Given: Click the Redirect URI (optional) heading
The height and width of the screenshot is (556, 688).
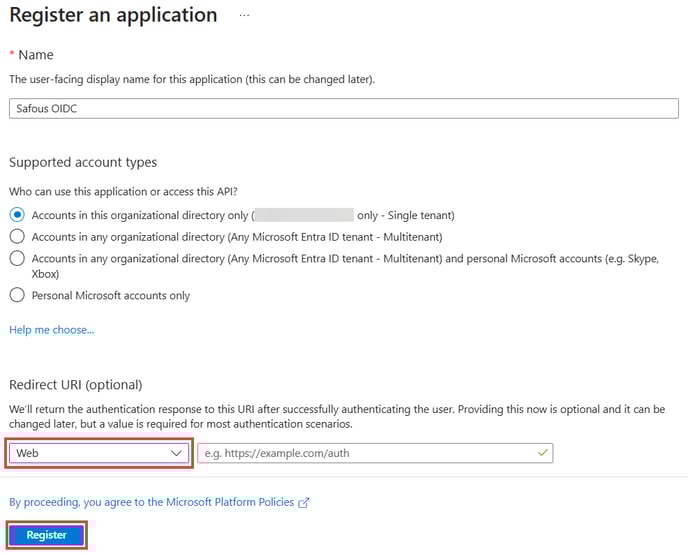Looking at the screenshot, I should [76, 385].
